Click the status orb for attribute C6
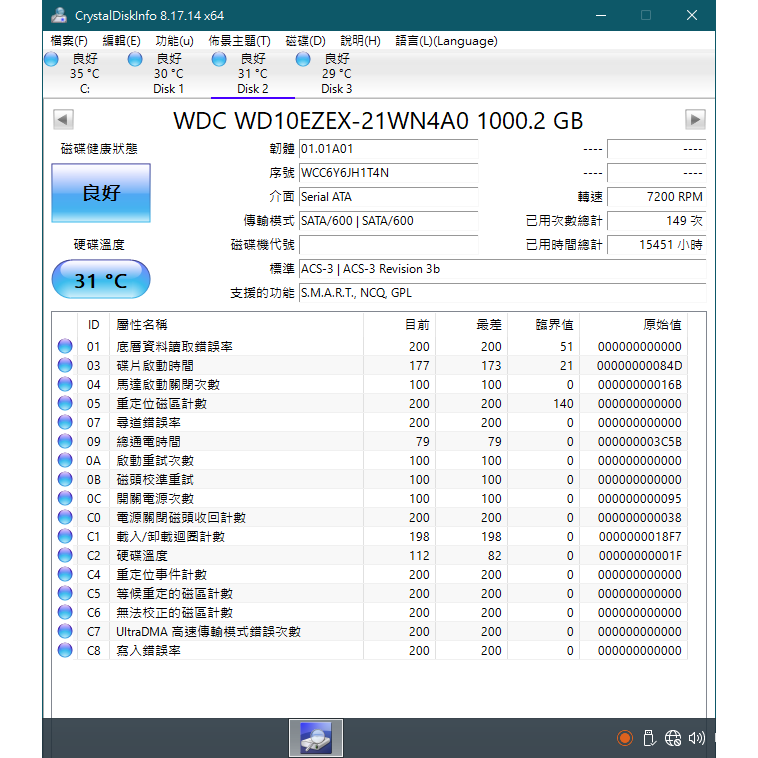The width and height of the screenshot is (758, 758). click(x=65, y=612)
